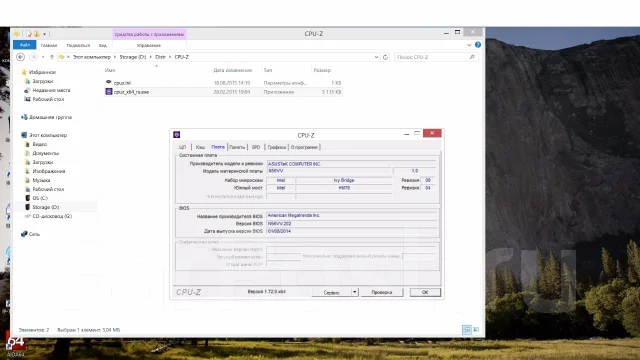Screen dimensions: 640x360
Task: Click Этот компьютер in the address path
Action: (x=91, y=57)
